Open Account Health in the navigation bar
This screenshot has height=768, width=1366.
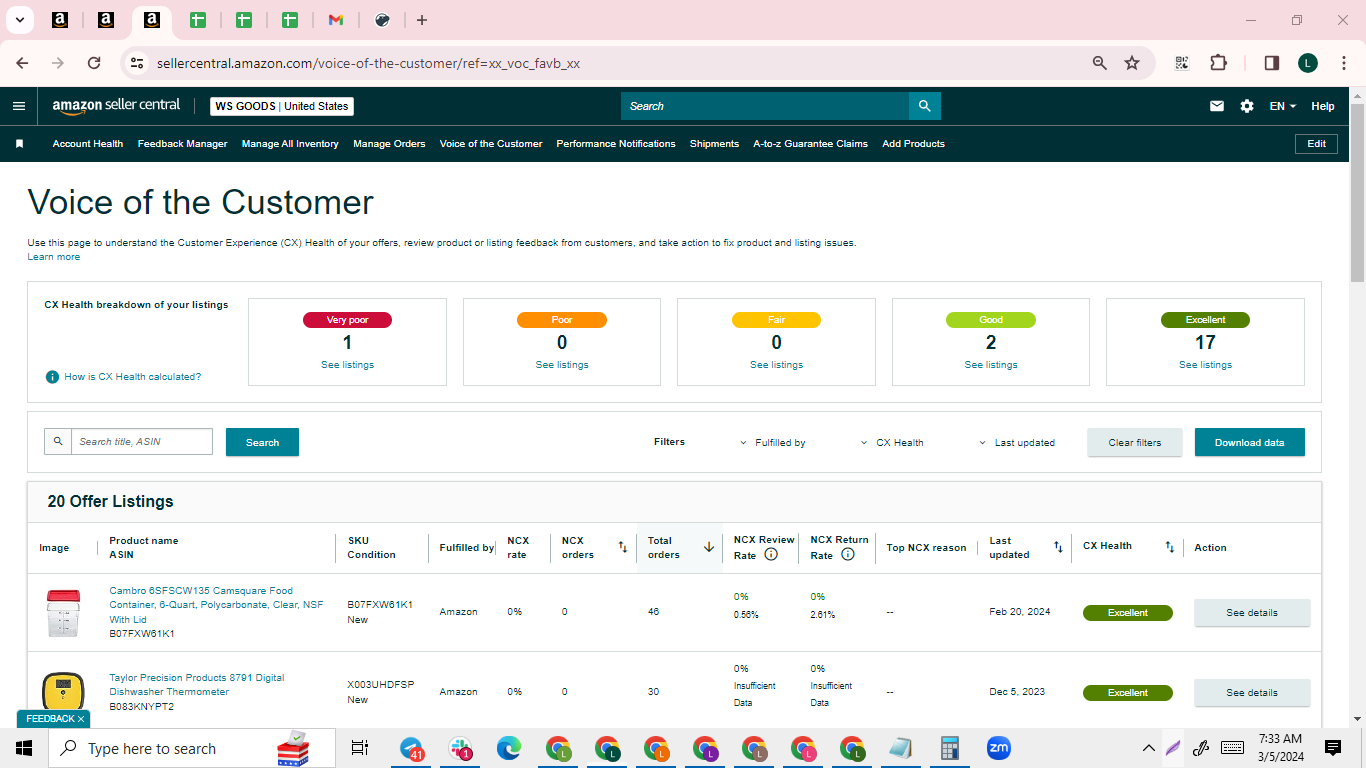point(88,144)
